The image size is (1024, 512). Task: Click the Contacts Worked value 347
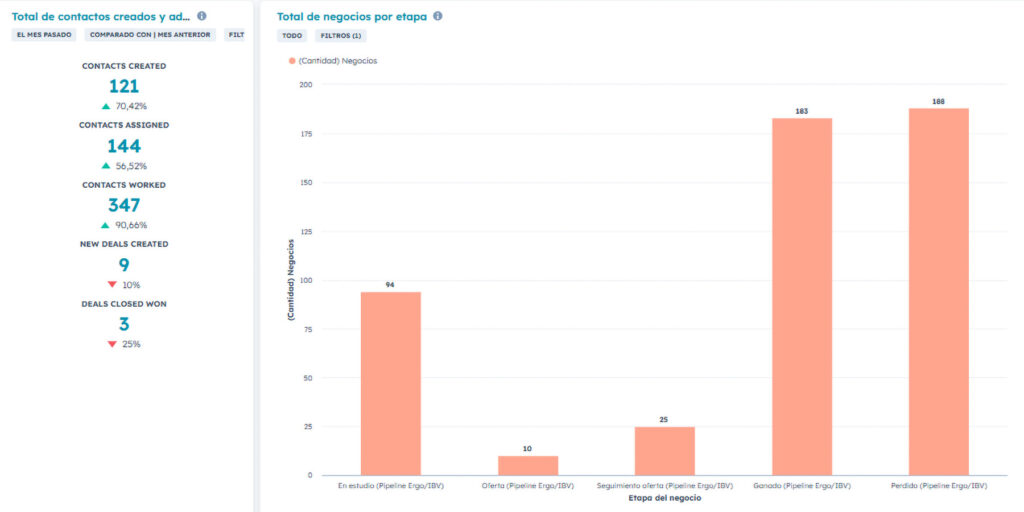[x=124, y=205]
